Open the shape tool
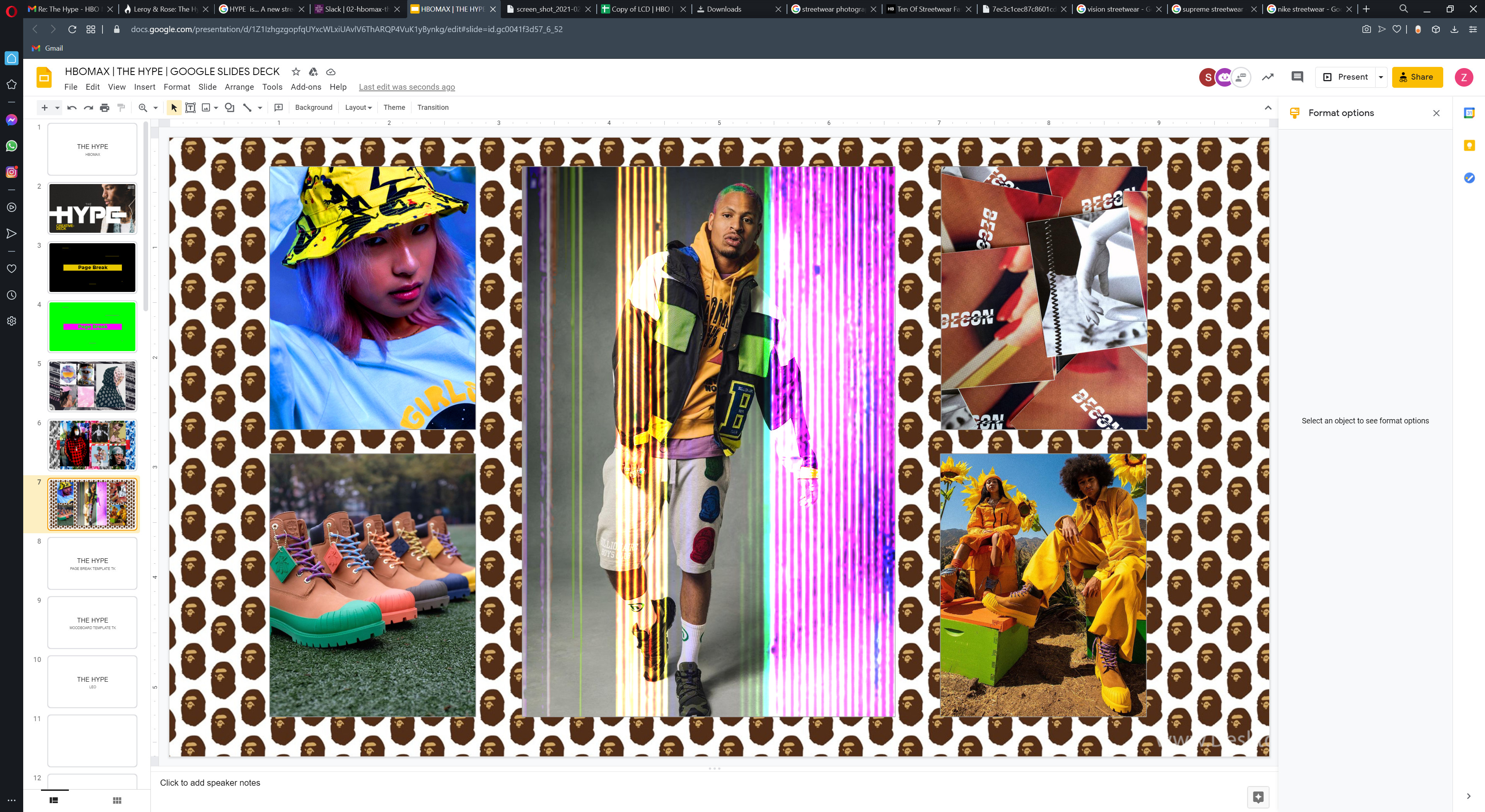Image resolution: width=1485 pixels, height=812 pixels. point(229,107)
